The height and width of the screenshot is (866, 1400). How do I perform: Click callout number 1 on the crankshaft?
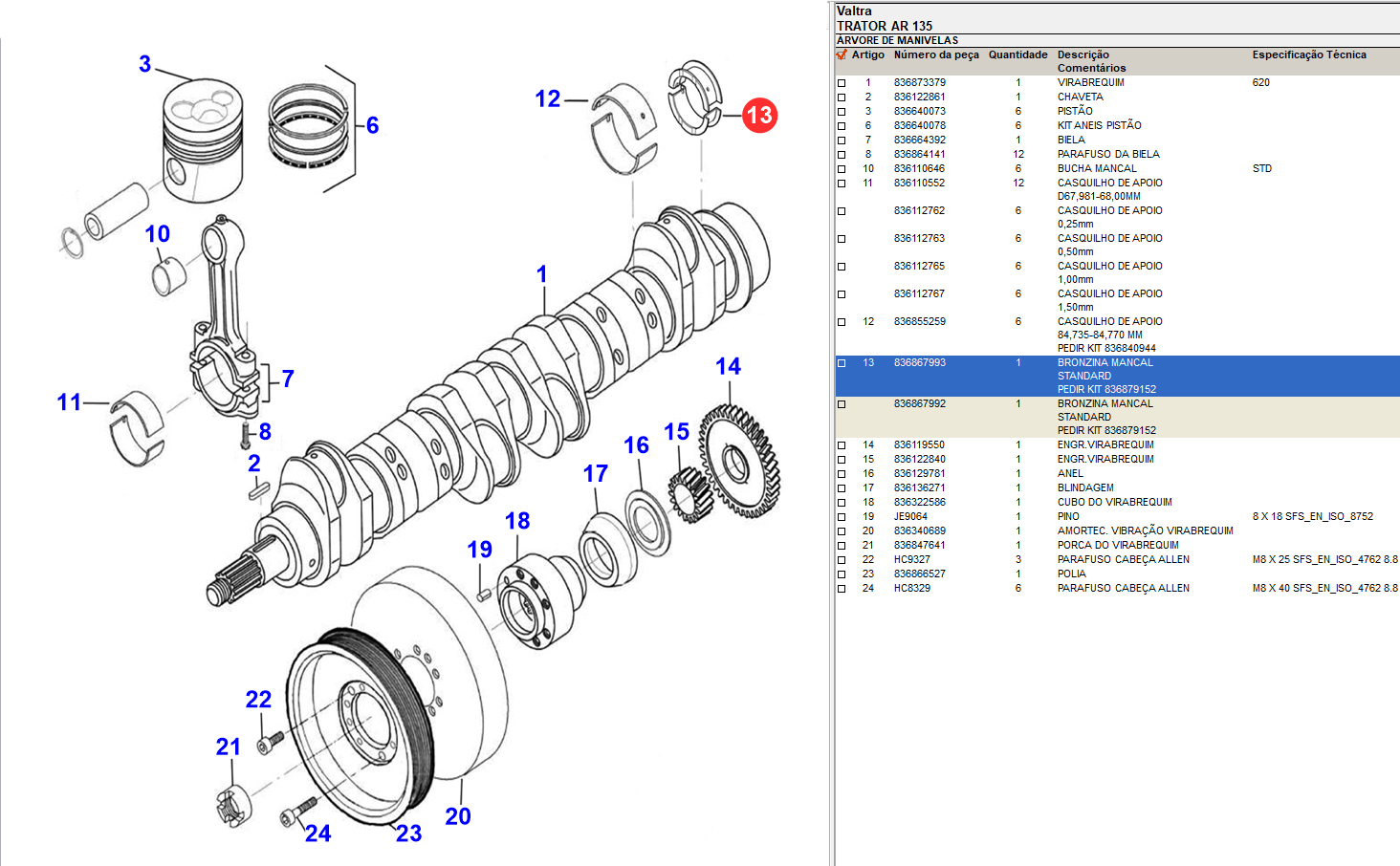point(542,274)
